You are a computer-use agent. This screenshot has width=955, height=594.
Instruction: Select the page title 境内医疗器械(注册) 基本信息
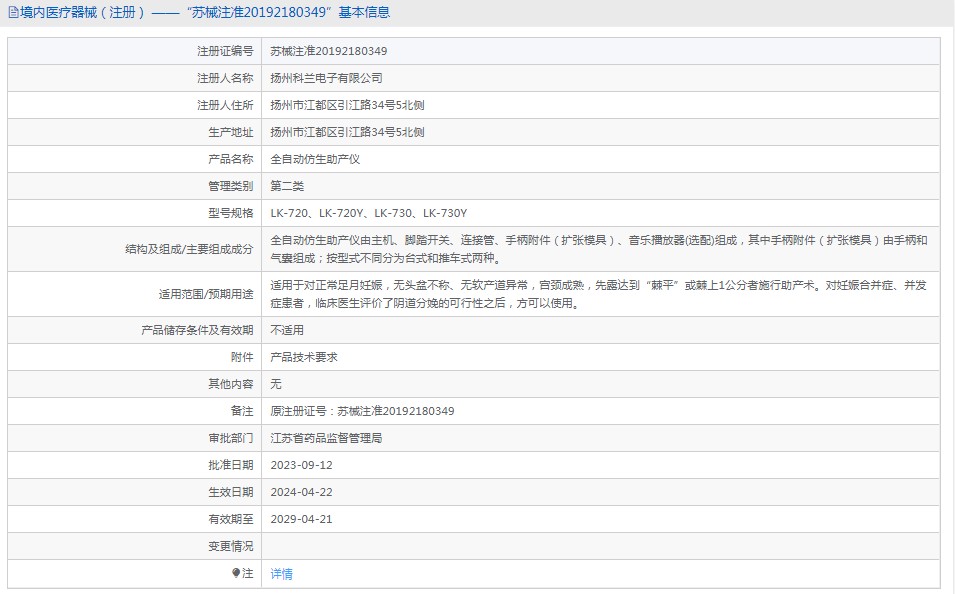pos(205,12)
